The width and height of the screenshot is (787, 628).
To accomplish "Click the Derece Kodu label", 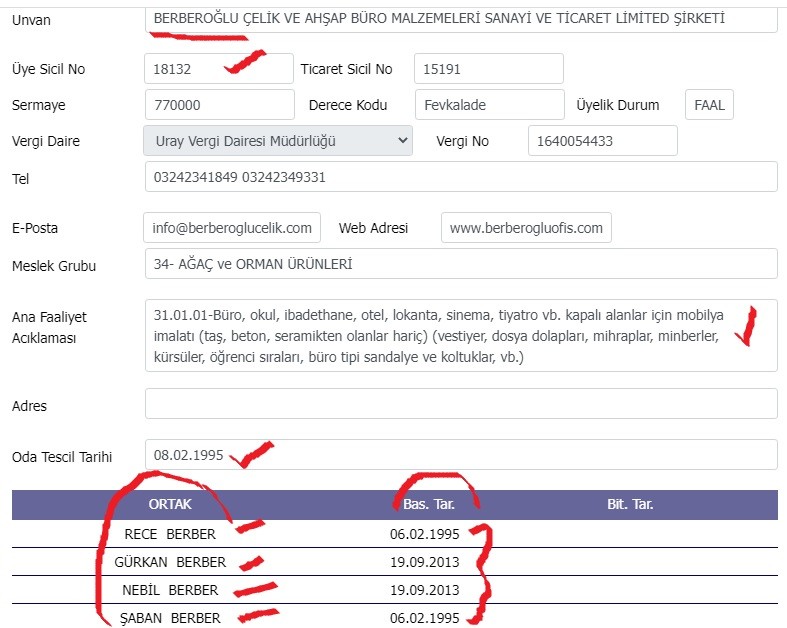I will pyautogui.click(x=348, y=105).
